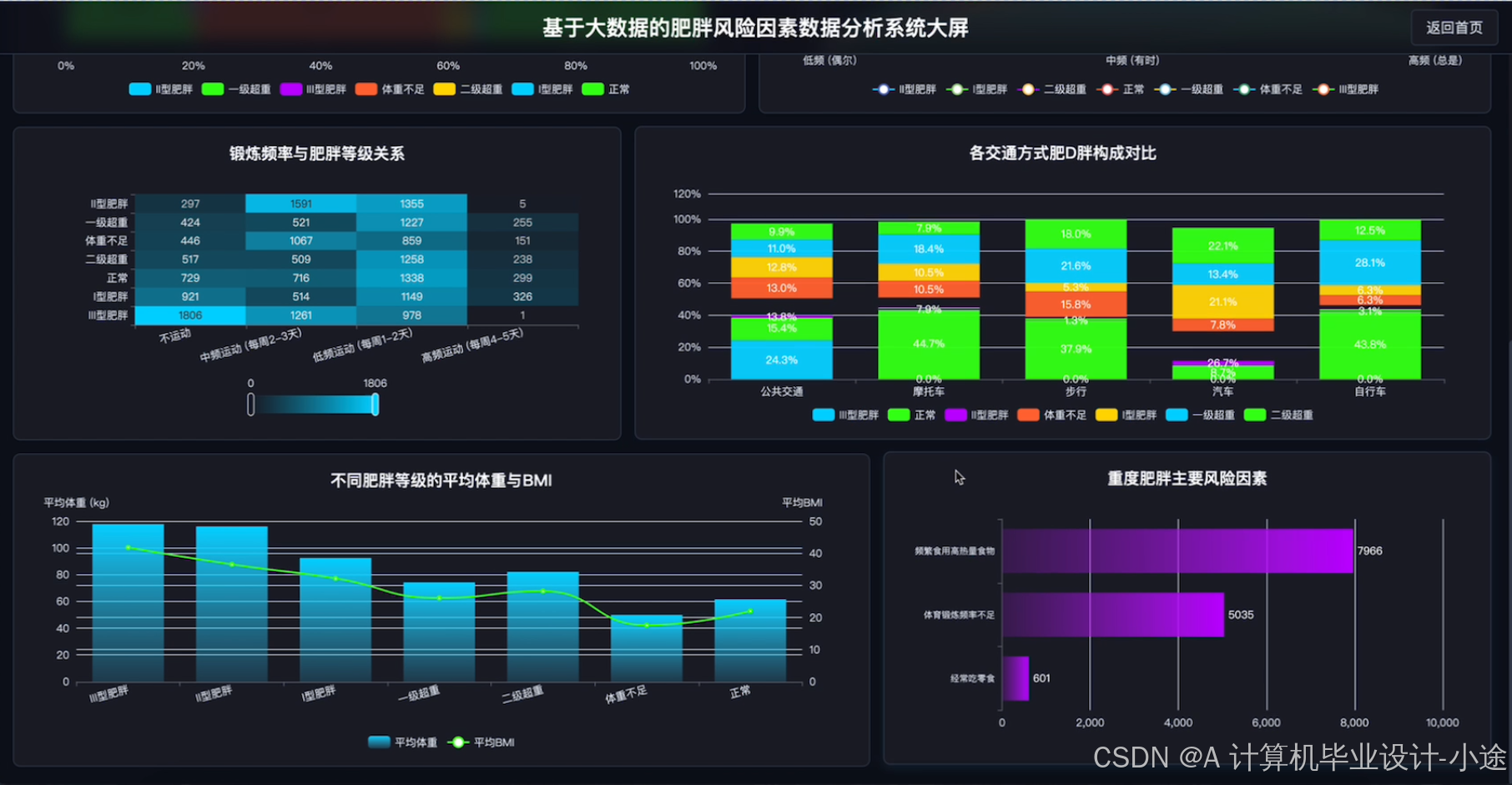Select the 1591 heatmap cell

301,204
